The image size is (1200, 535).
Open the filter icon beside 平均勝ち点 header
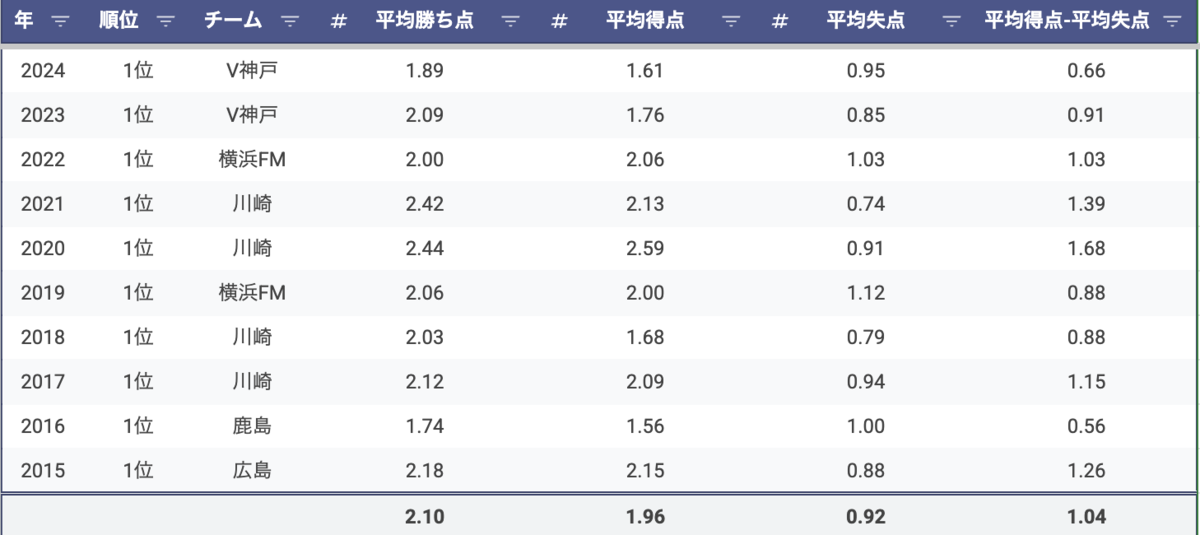510,21
